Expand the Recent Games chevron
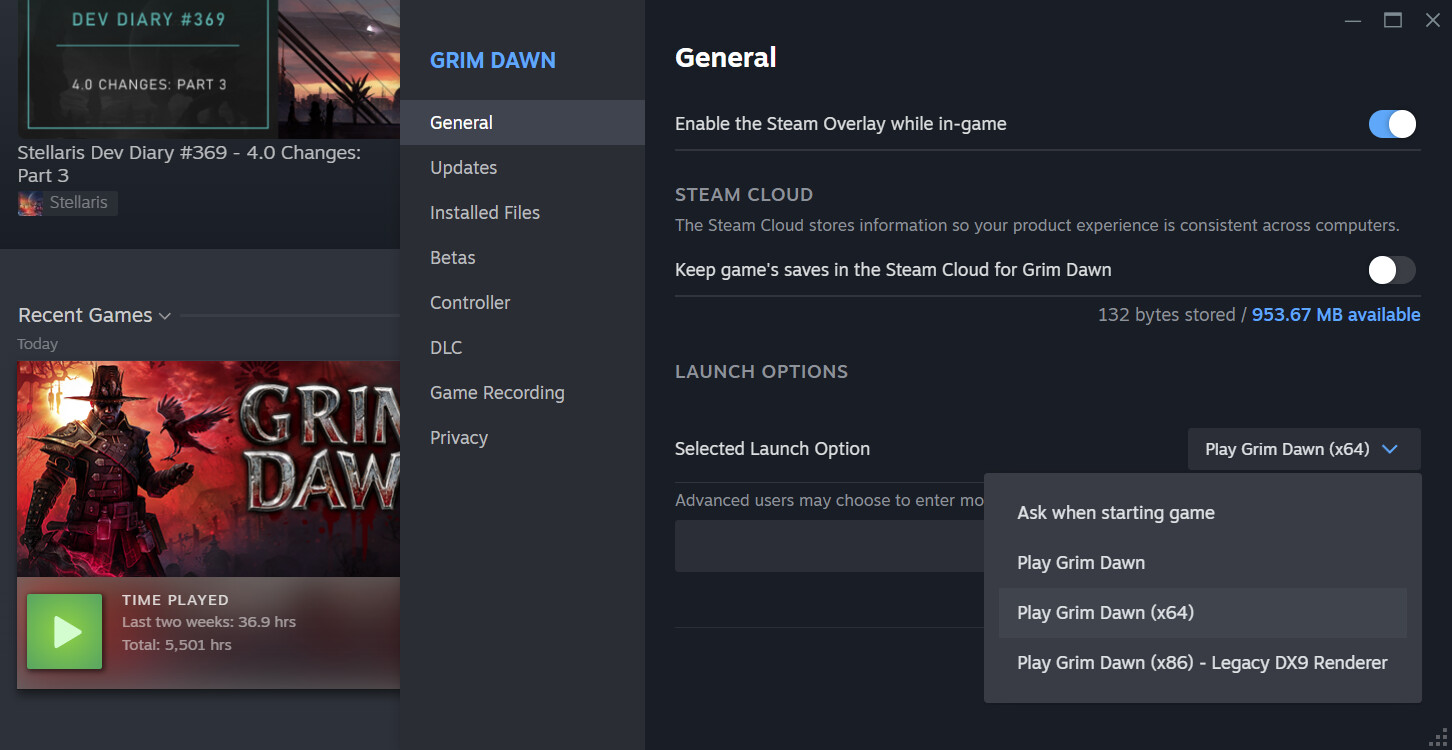This screenshot has width=1452, height=750. pos(165,316)
